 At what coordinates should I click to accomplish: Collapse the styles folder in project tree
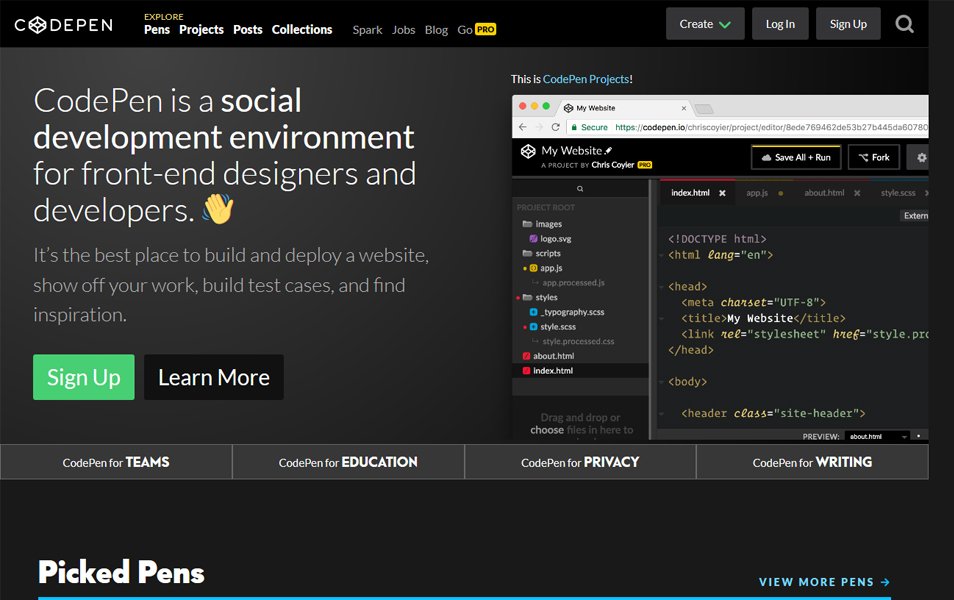pyautogui.click(x=540, y=297)
